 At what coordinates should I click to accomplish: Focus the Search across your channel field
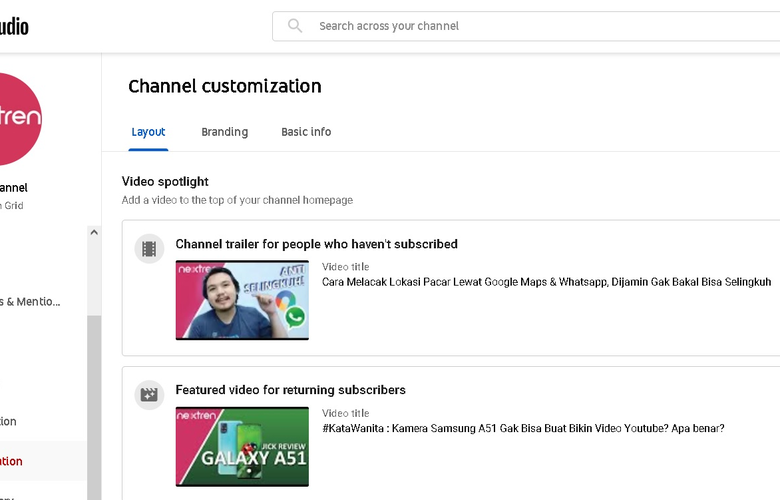click(526, 26)
